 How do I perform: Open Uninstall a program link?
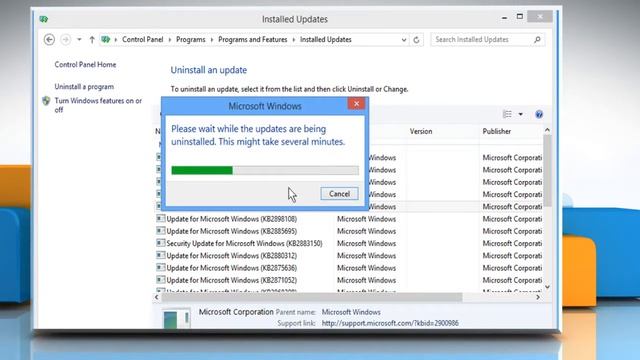84,87
